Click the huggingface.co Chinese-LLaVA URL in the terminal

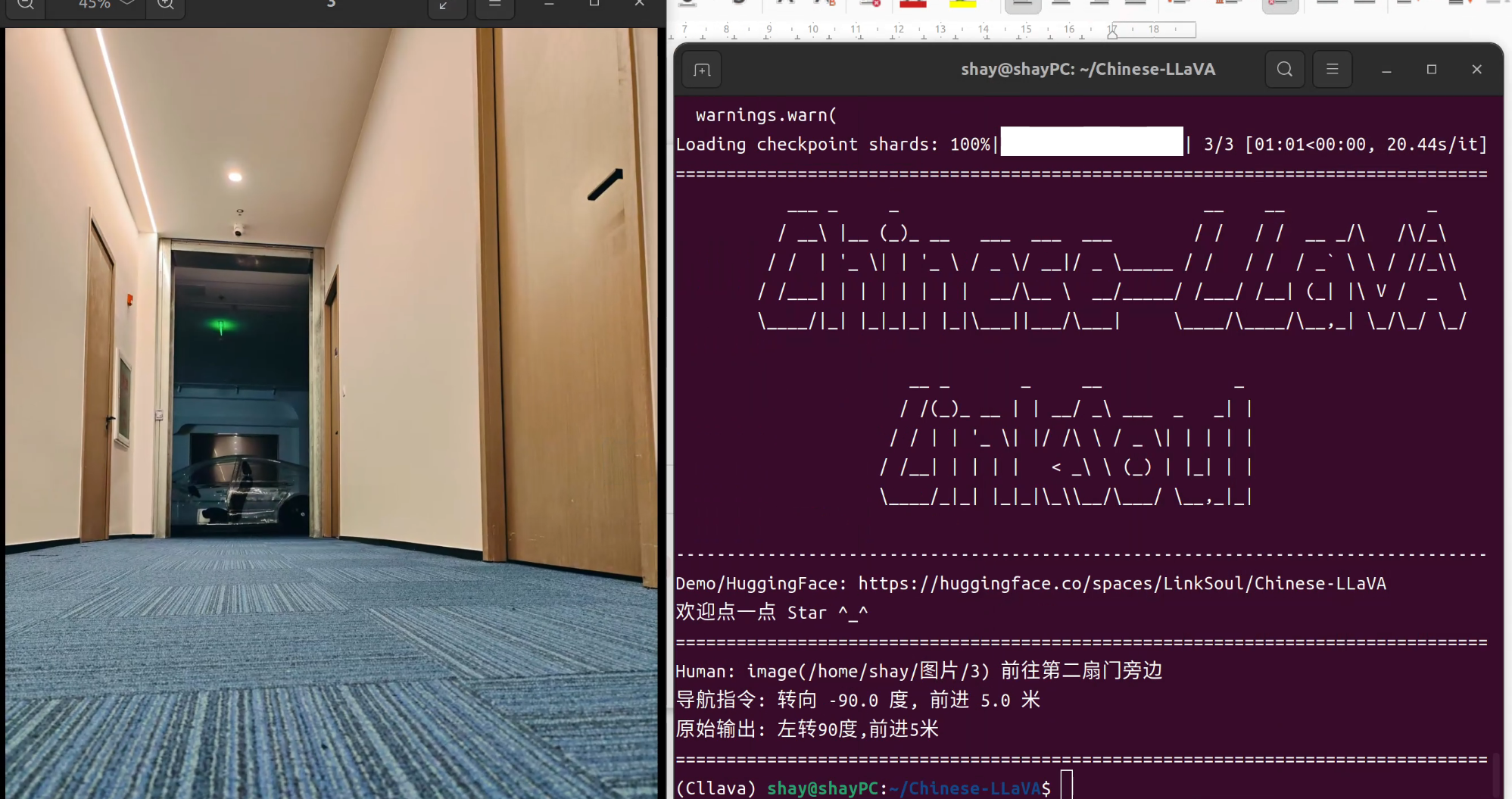[x=1122, y=583]
